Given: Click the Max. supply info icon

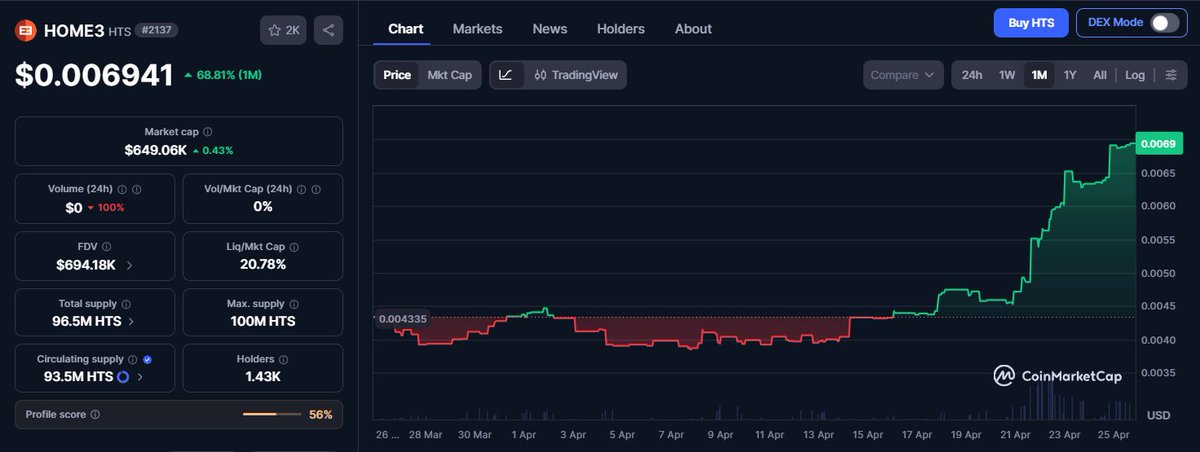Looking at the screenshot, I should (x=294, y=302).
